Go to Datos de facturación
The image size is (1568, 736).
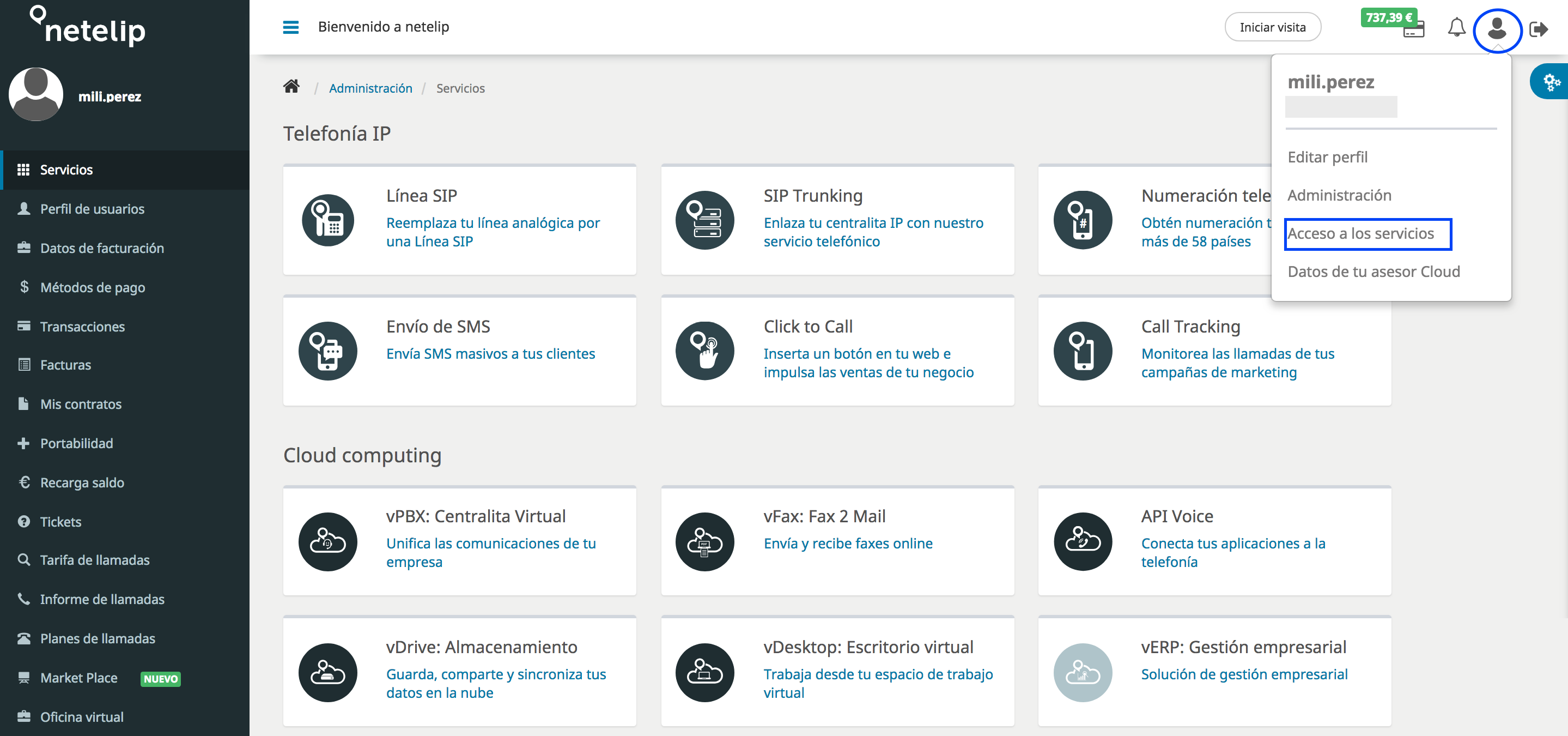click(x=125, y=248)
